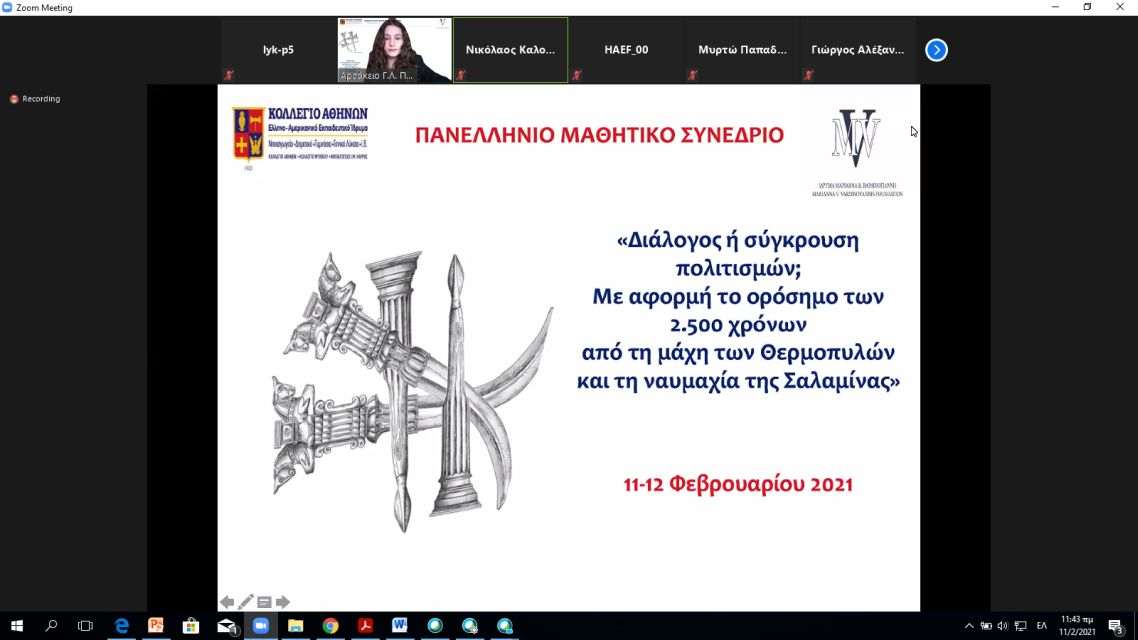Image resolution: width=1138 pixels, height=640 pixels.
Task: Open the Windows Start menu
Action: pyautogui.click(x=17, y=626)
